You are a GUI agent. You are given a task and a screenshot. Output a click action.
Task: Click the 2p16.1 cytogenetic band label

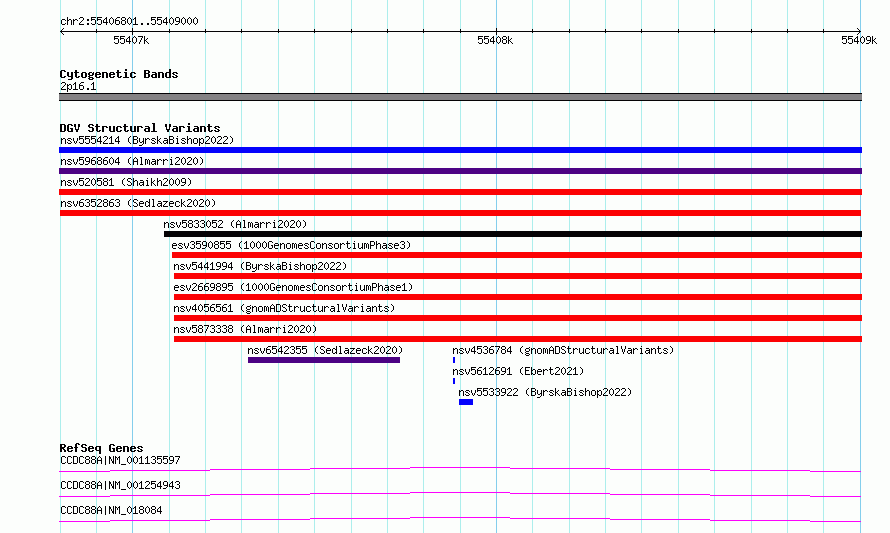(78, 86)
